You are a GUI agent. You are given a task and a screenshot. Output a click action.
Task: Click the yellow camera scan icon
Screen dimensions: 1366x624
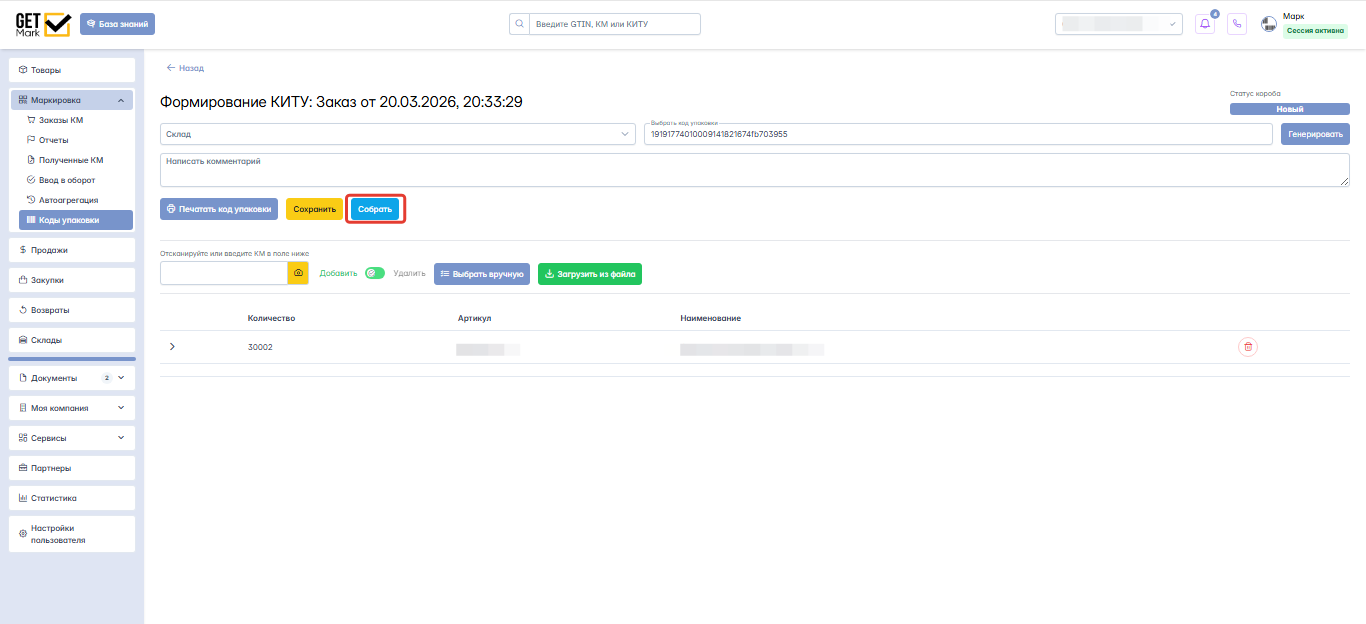[x=298, y=273]
